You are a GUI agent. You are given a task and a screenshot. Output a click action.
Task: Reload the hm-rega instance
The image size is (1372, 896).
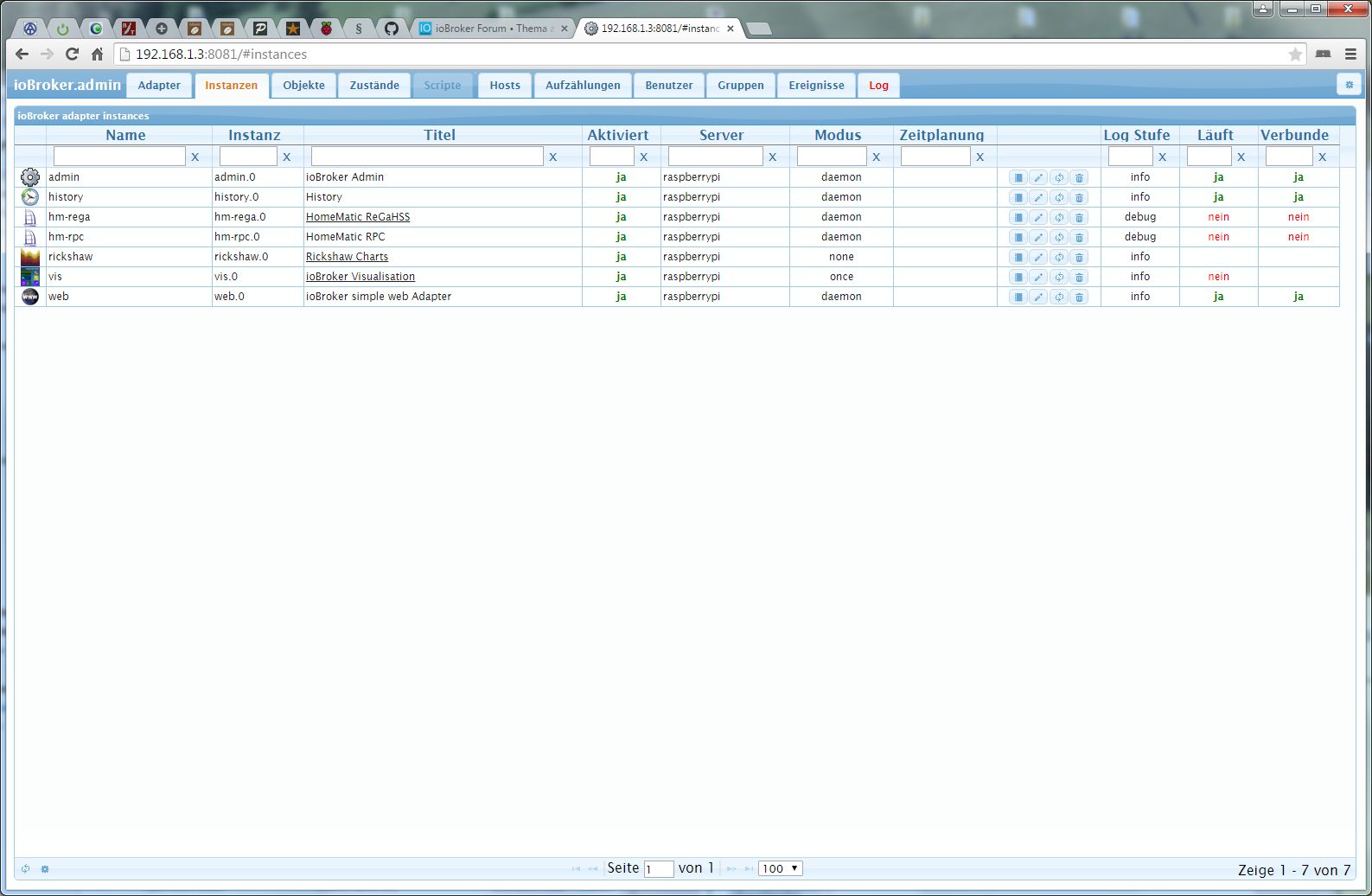click(x=1059, y=217)
